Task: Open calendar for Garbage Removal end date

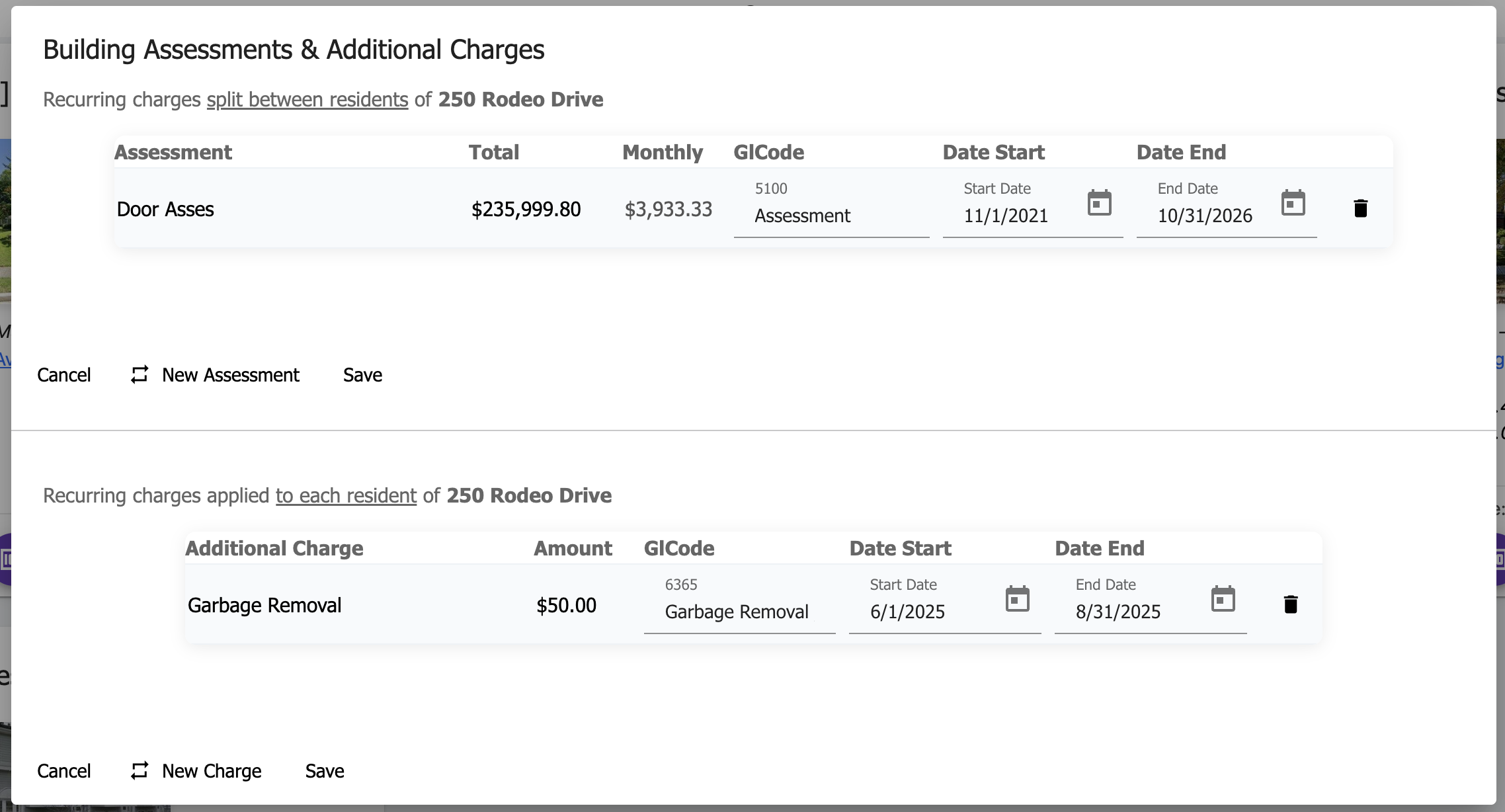Action: (x=1223, y=599)
